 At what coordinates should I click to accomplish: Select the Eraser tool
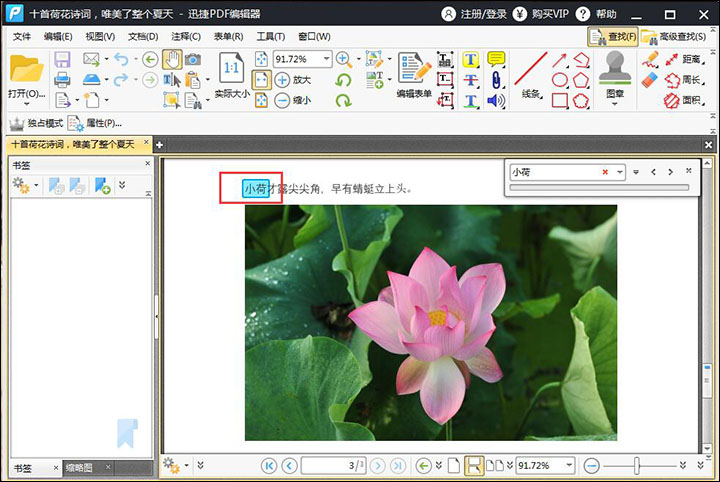coord(647,80)
